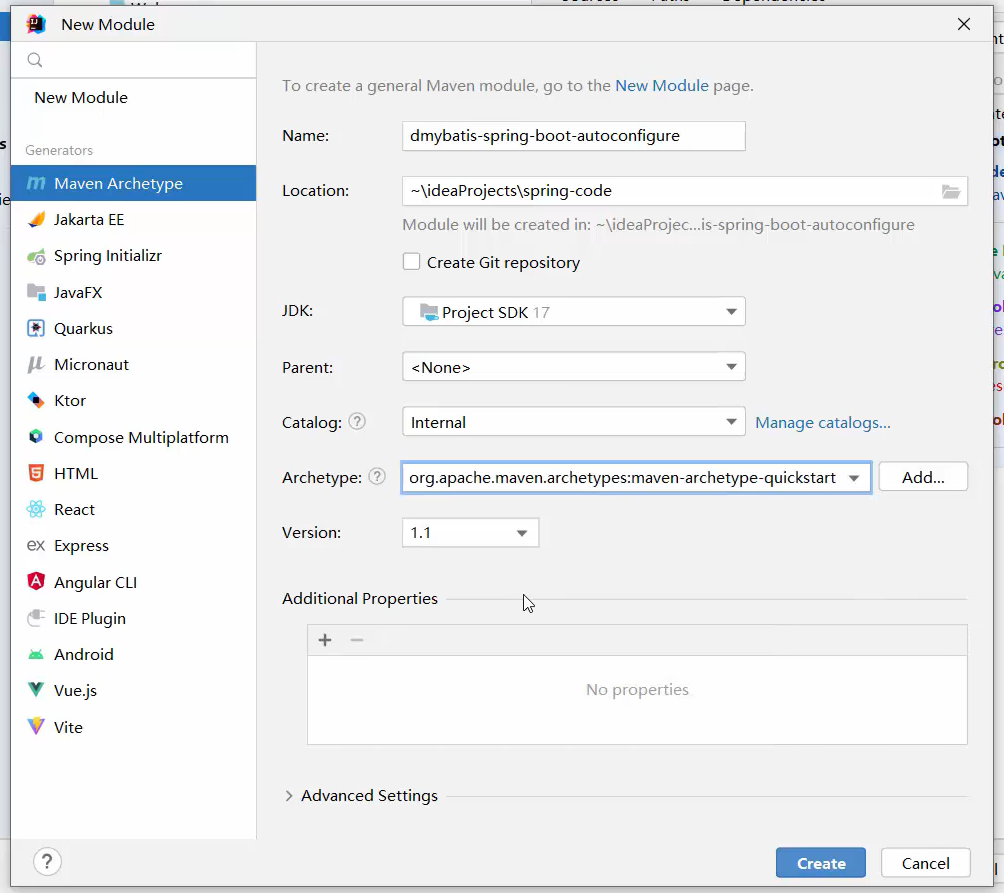This screenshot has width=1004, height=893.
Task: Open the Version 1.1 dropdown
Action: 470,533
